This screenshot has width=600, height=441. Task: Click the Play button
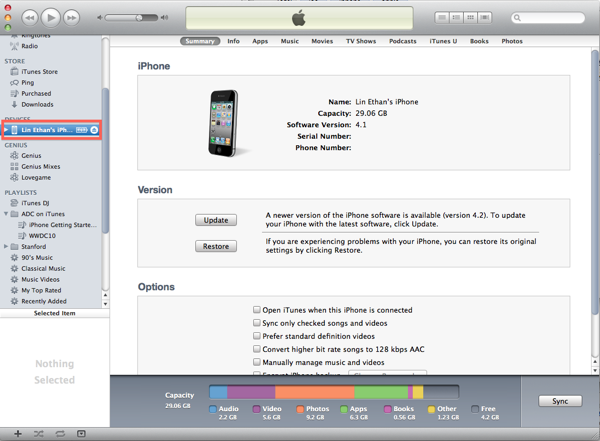[x=51, y=17]
